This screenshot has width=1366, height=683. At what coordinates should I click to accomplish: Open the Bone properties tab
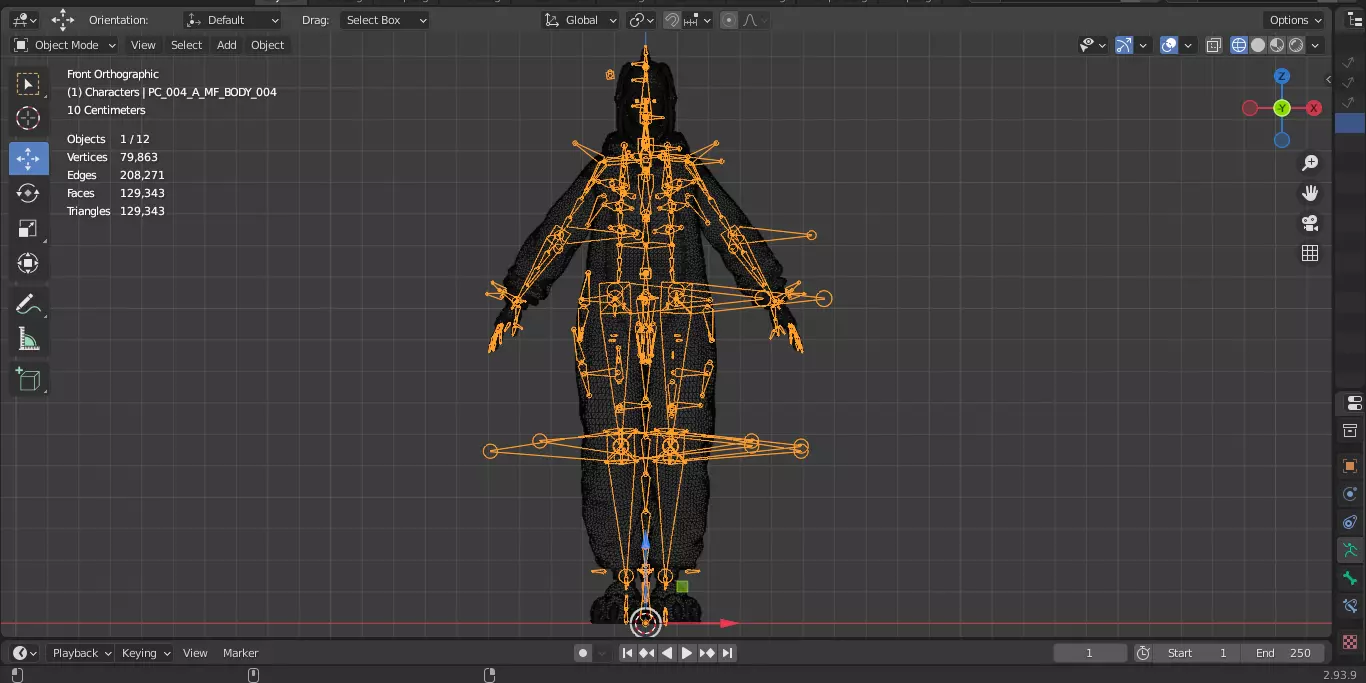pyautogui.click(x=1350, y=578)
